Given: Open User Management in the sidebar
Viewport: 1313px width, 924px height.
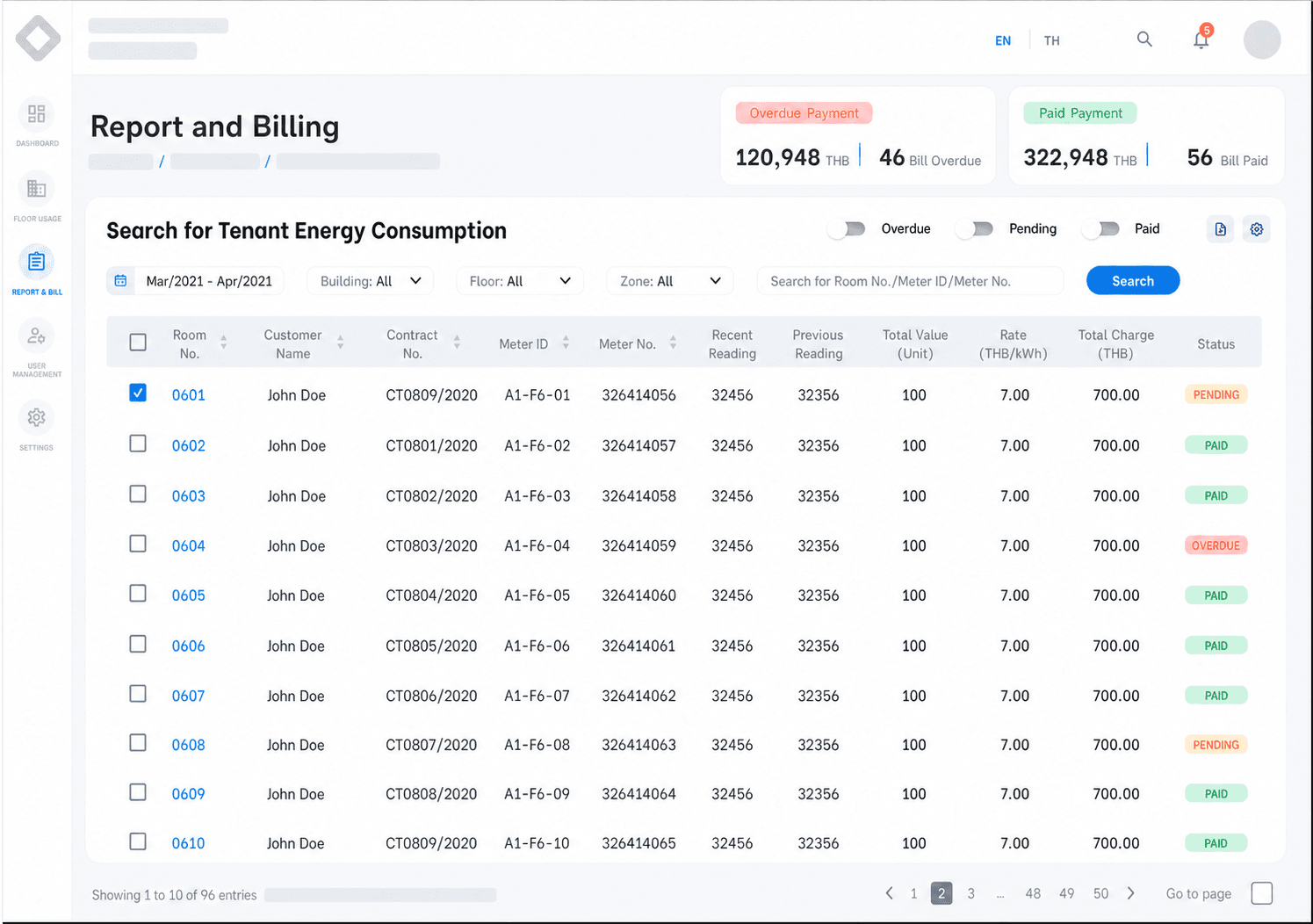Looking at the screenshot, I should click(36, 336).
